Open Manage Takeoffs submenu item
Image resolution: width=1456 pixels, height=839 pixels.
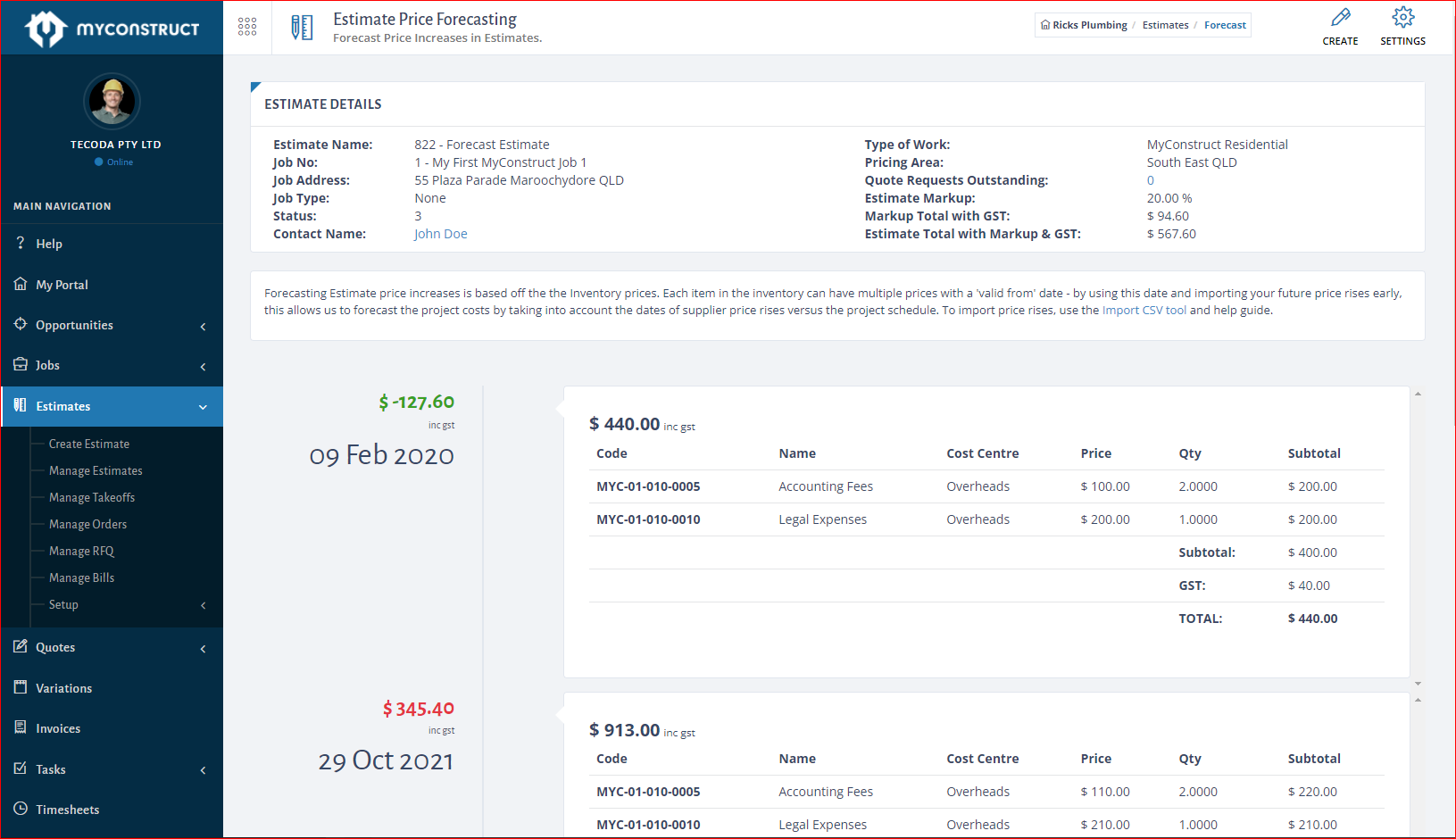(x=92, y=497)
